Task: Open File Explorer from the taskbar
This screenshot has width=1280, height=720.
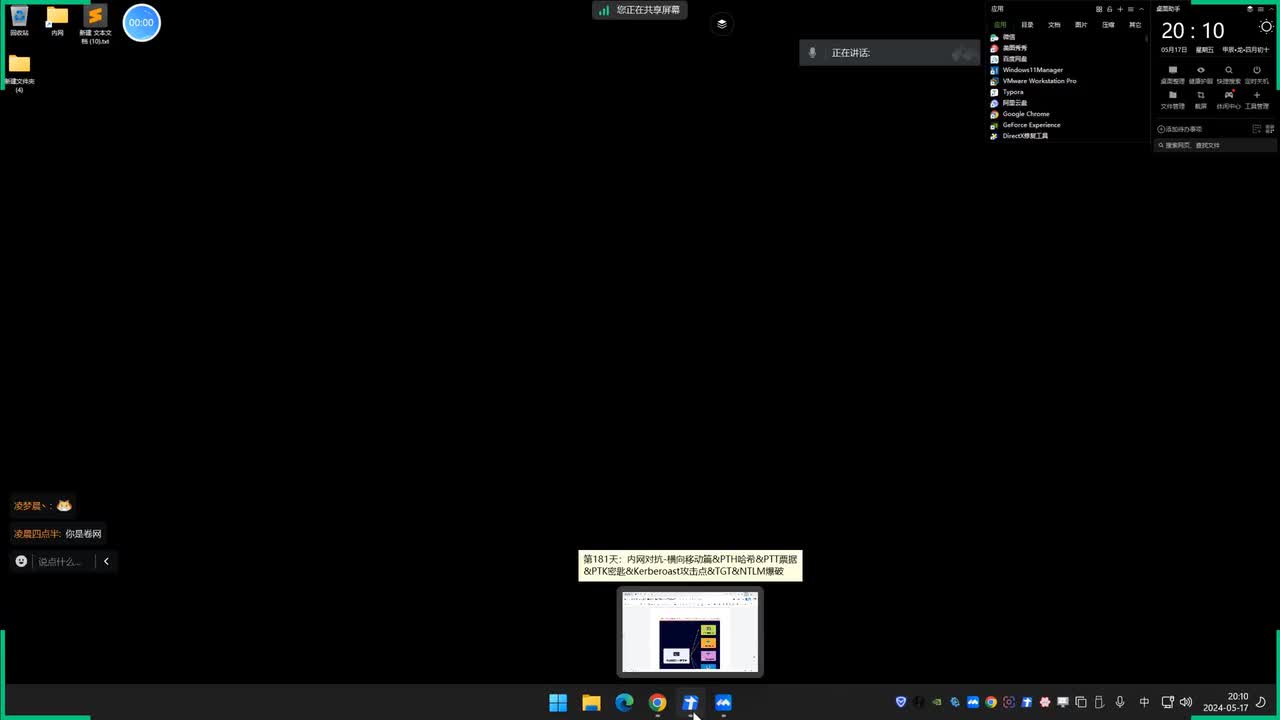Action: pos(591,702)
